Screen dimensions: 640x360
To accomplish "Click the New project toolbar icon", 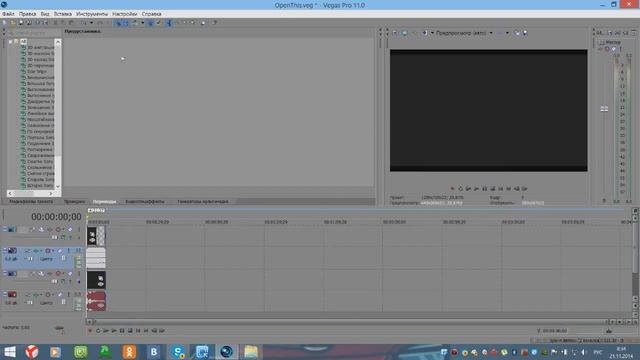I will 4,23.
